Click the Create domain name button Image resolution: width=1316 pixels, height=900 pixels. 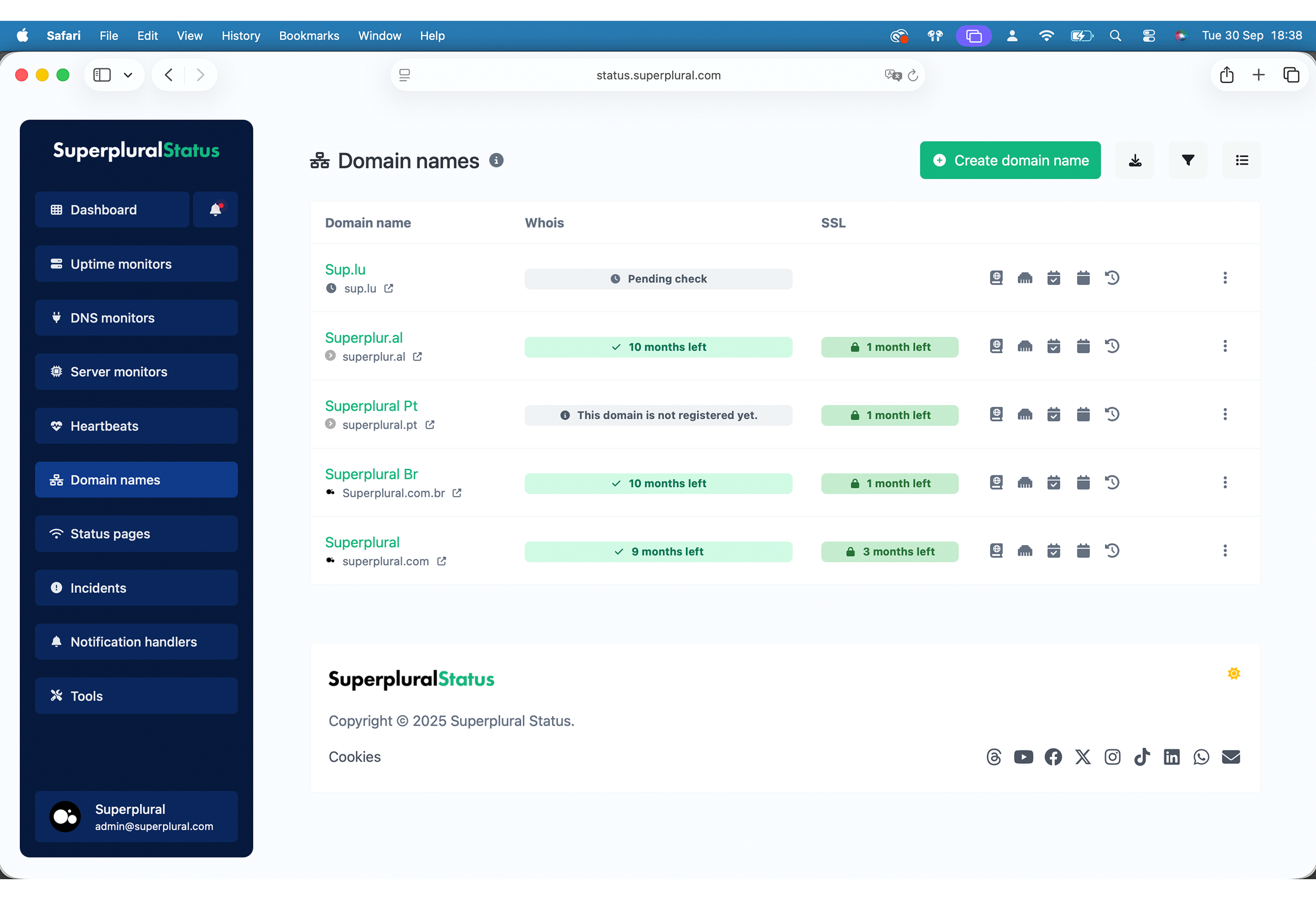[x=1010, y=160]
